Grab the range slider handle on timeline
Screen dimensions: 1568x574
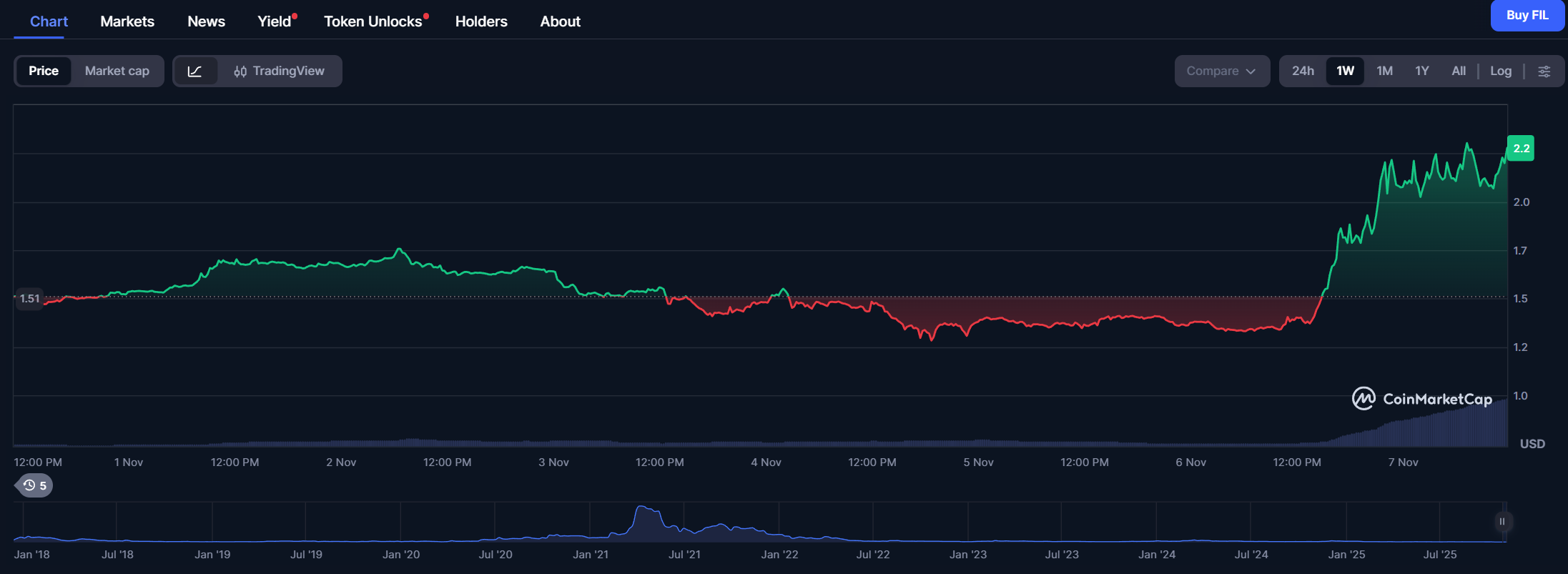pyautogui.click(x=1502, y=522)
